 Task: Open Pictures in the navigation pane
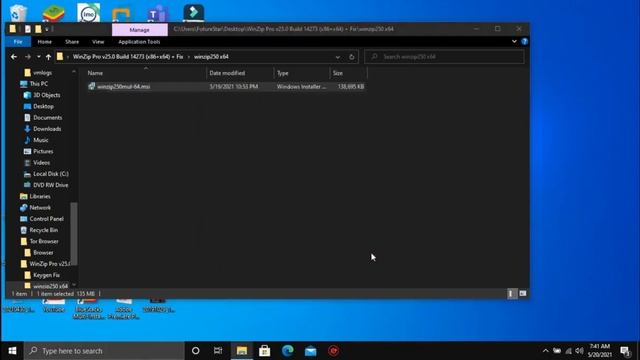click(43, 151)
